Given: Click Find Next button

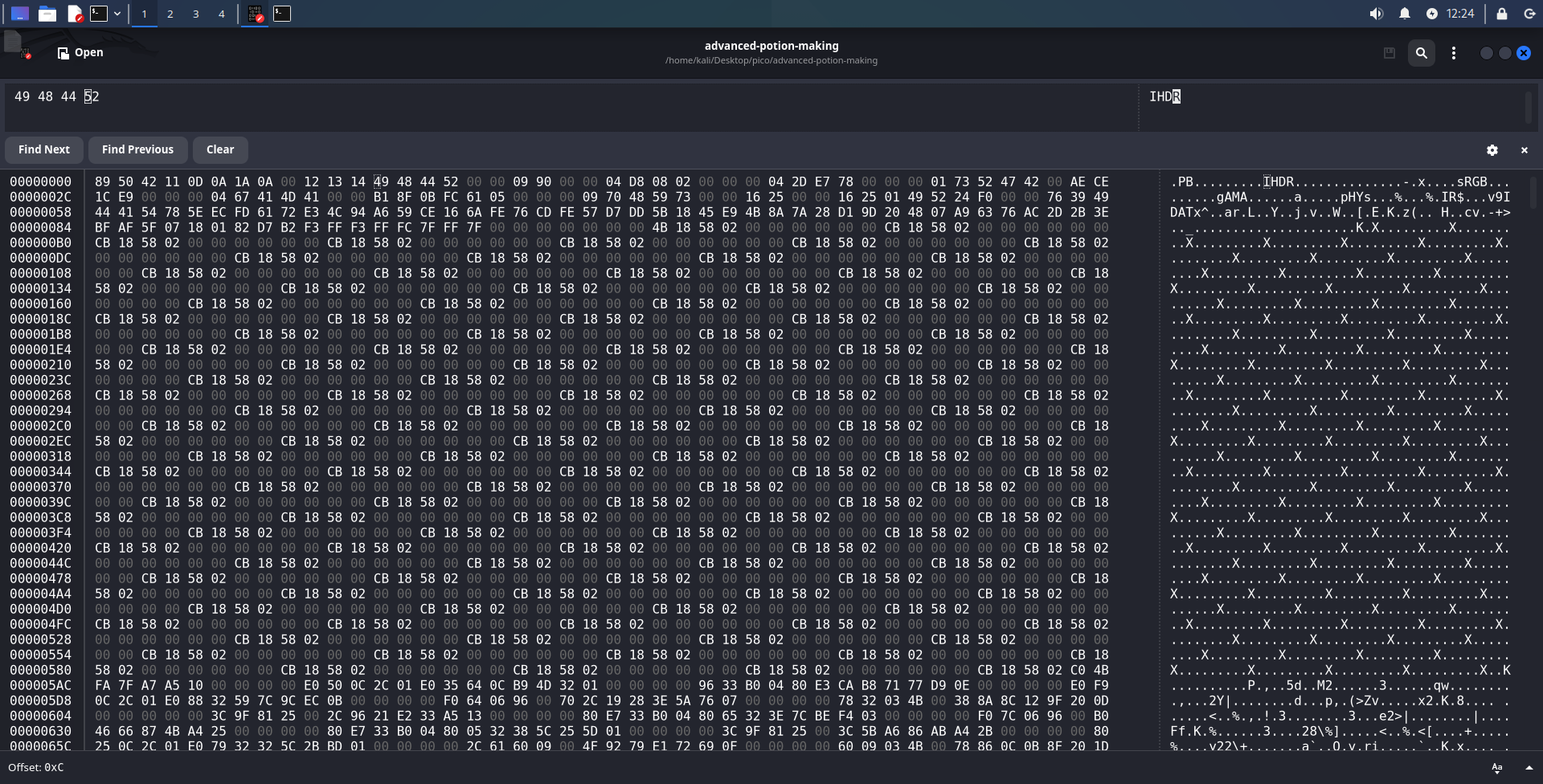Looking at the screenshot, I should pos(44,149).
